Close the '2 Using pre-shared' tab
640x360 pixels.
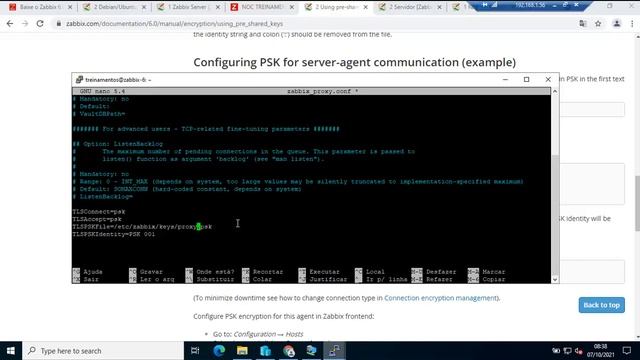pos(366,7)
